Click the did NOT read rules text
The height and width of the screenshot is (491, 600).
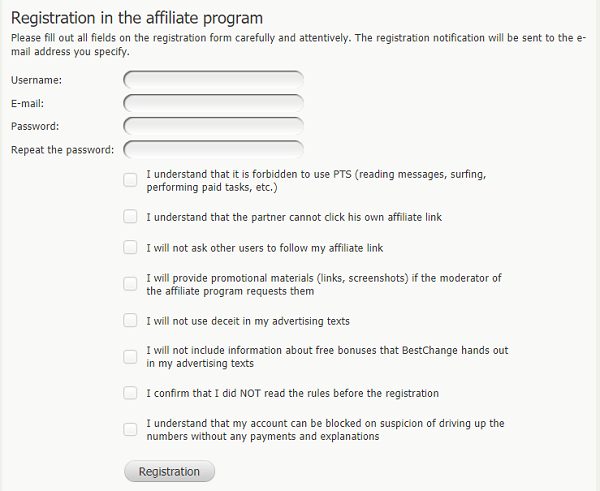[292, 393]
